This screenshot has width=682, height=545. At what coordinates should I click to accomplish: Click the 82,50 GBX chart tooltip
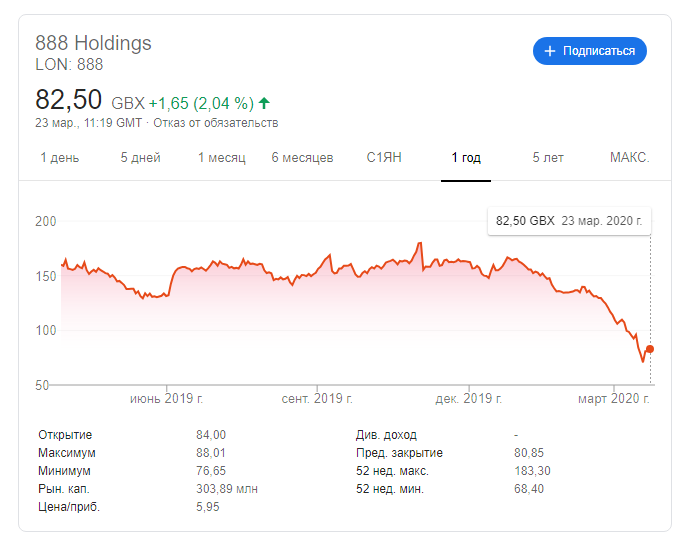pyautogui.click(x=568, y=220)
